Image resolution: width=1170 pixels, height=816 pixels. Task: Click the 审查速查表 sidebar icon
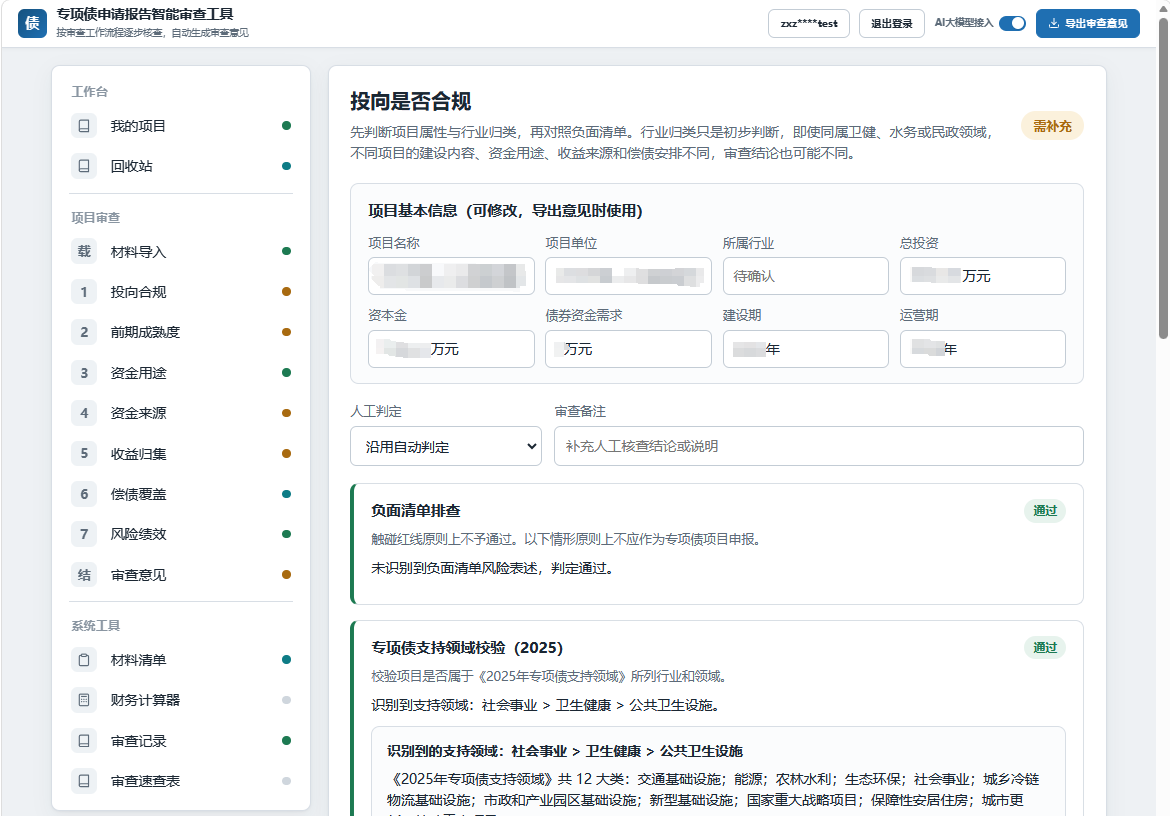pos(84,781)
